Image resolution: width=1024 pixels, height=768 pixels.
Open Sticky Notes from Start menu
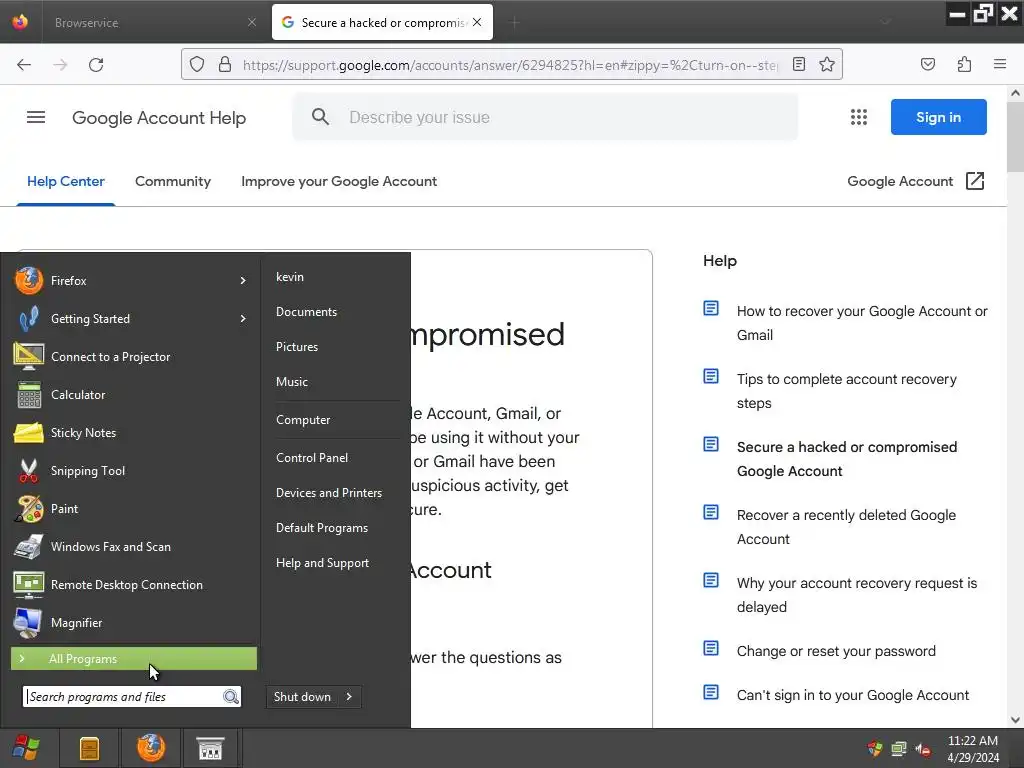tap(83, 432)
